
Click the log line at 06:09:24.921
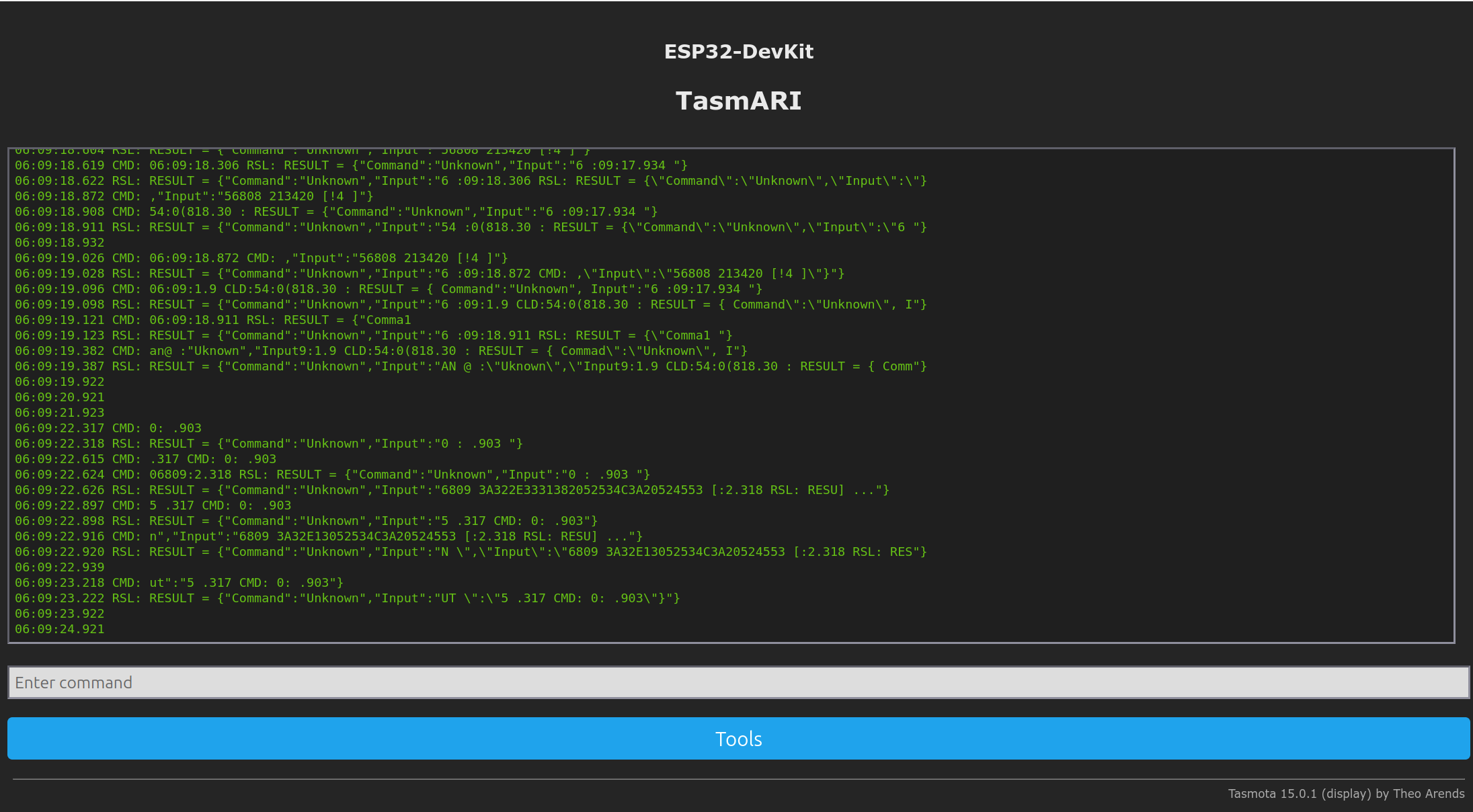[x=60, y=628]
